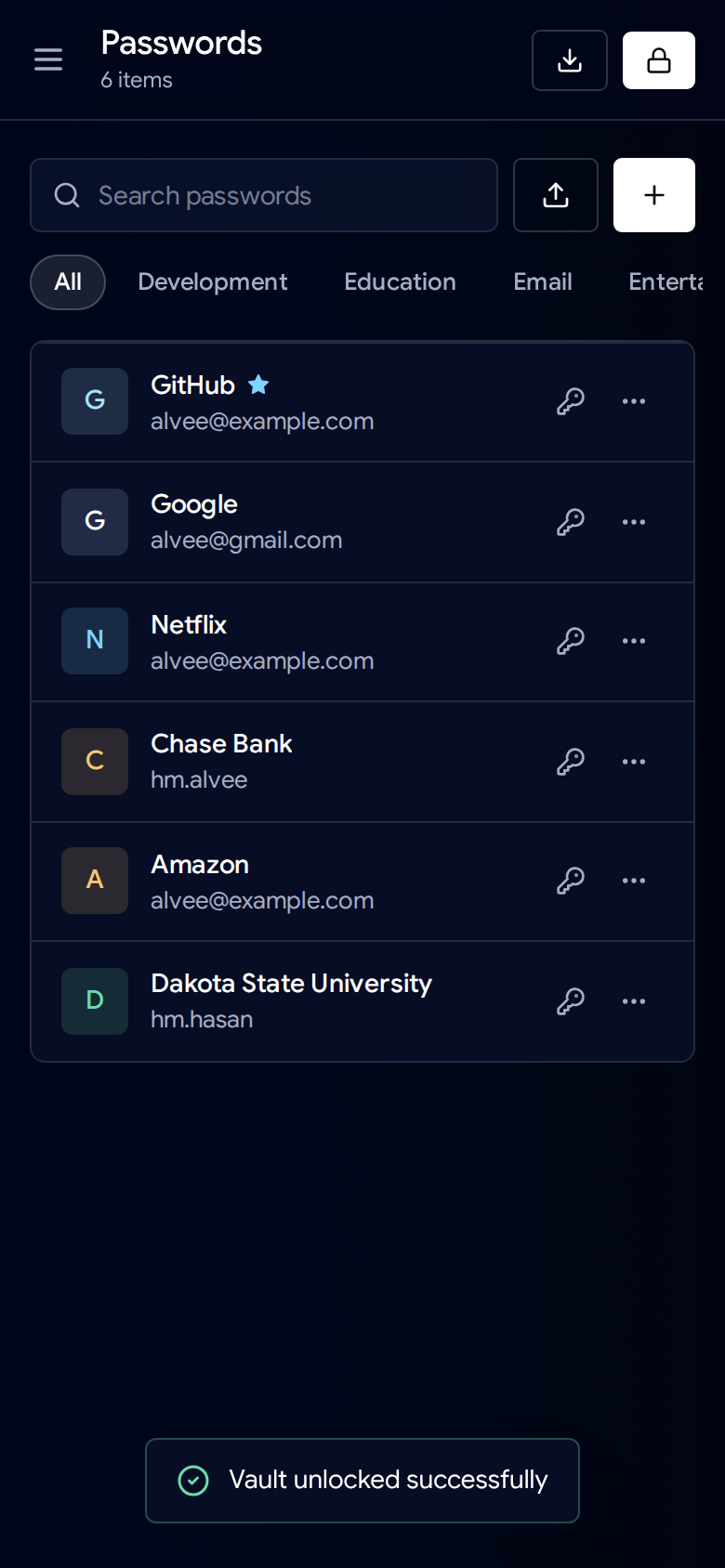Viewport: 725px width, 1568px height.
Task: Dismiss the Vault unlocked successfully toast
Action: [x=362, y=1481]
